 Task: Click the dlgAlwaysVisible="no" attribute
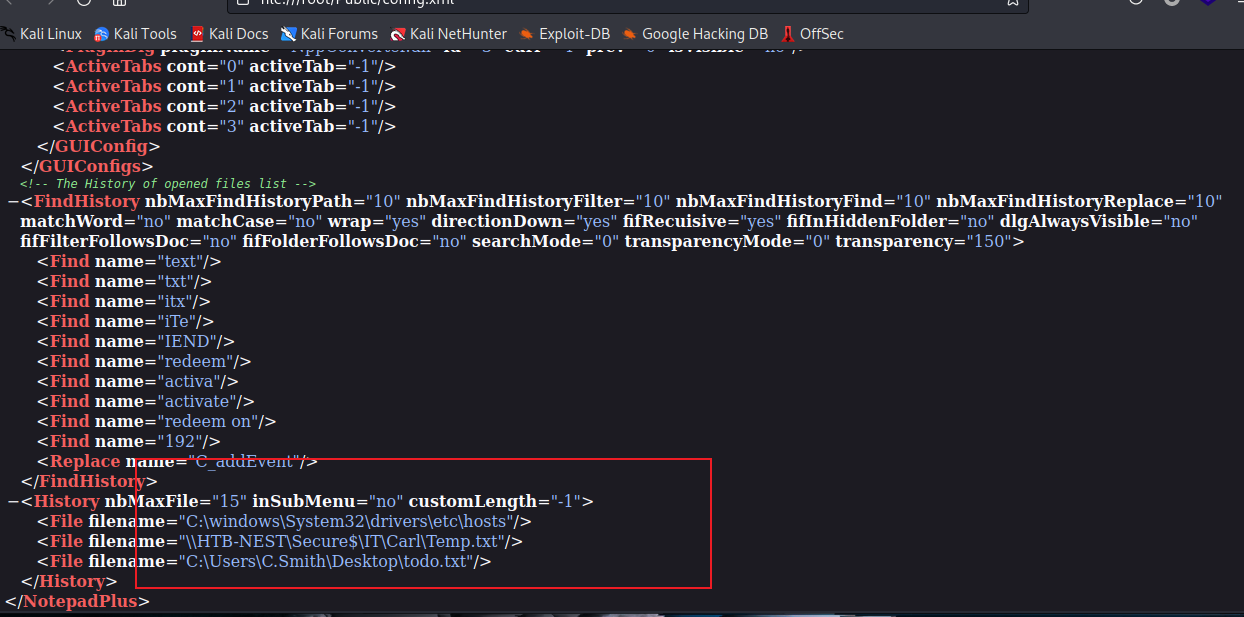tap(1098, 221)
